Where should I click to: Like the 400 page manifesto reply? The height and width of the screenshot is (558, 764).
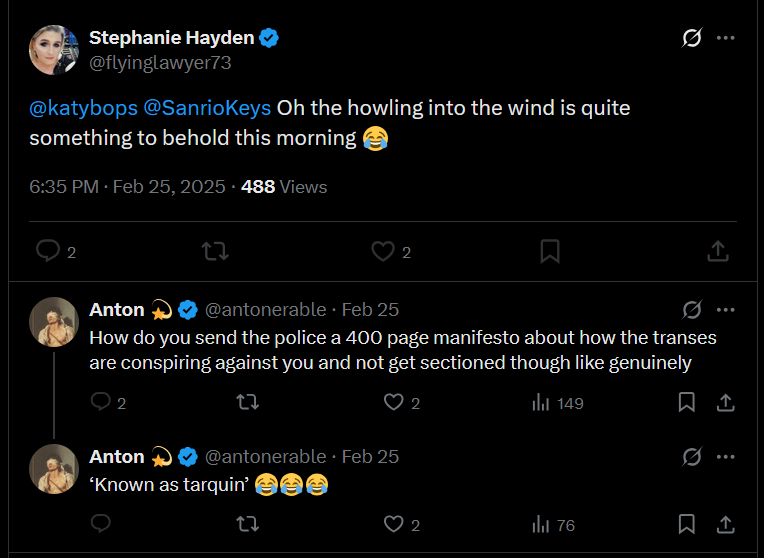[394, 403]
